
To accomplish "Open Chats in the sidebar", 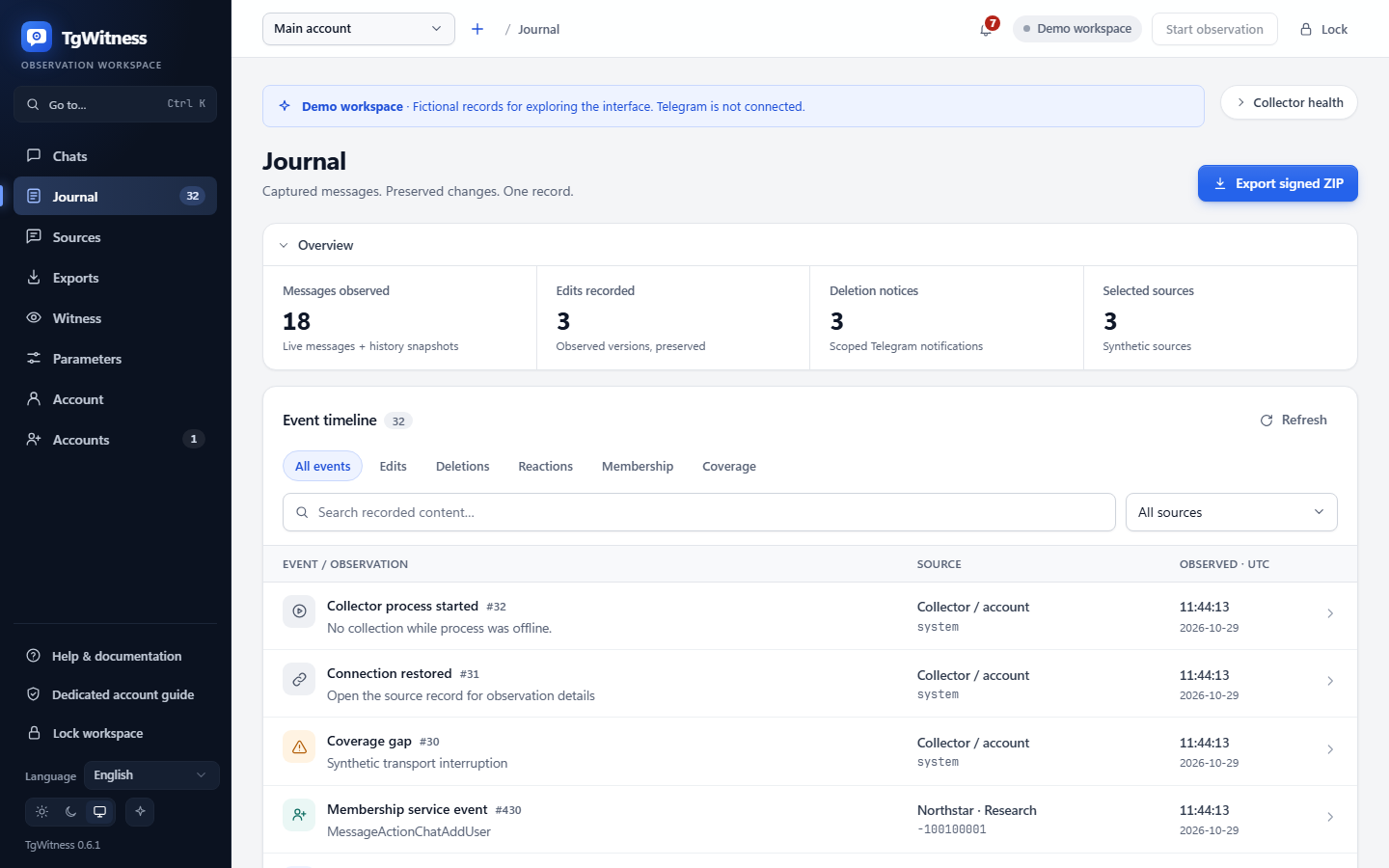I will click(x=115, y=155).
